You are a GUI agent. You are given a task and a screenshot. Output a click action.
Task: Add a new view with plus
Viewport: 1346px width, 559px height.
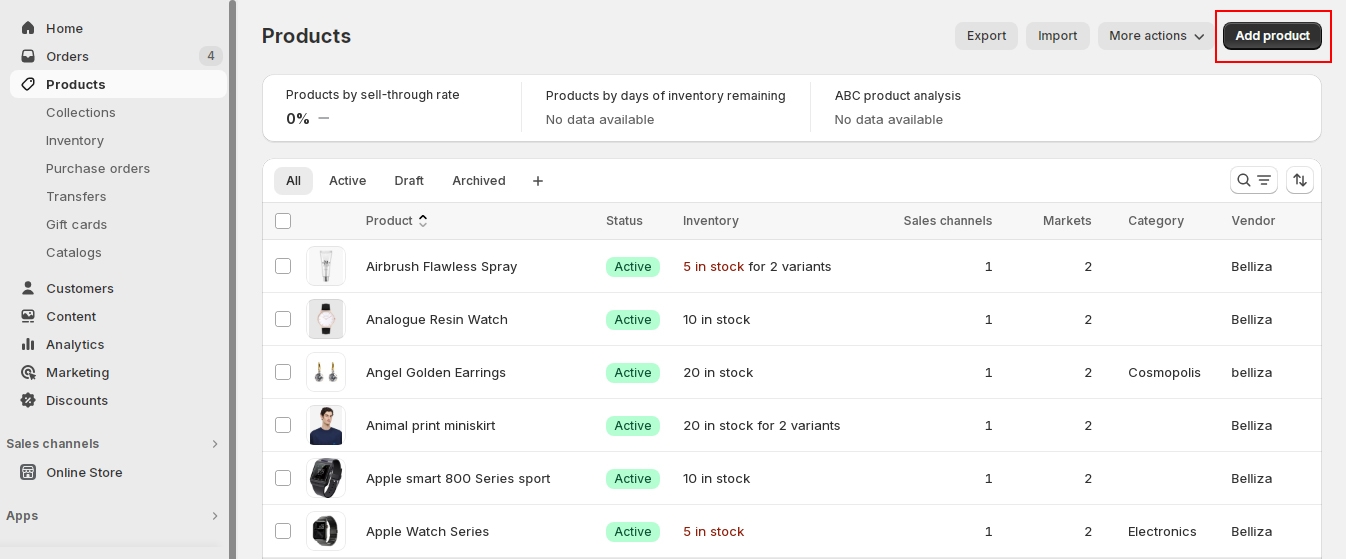pos(538,181)
